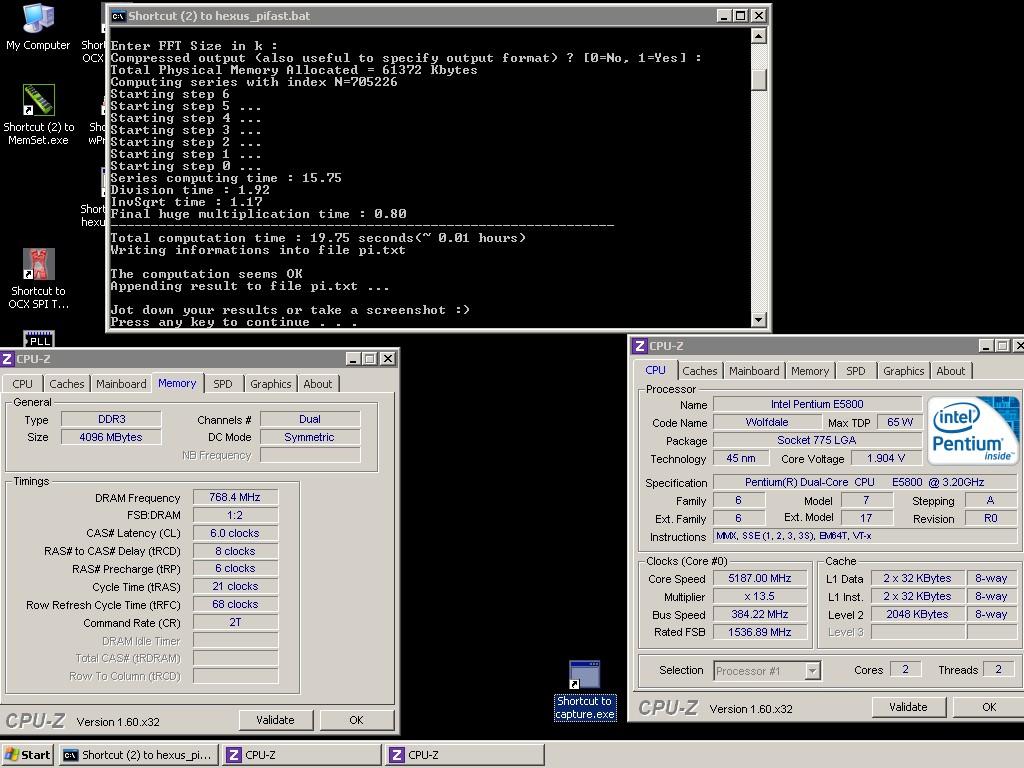Click Channels # Dual field

tap(310, 419)
